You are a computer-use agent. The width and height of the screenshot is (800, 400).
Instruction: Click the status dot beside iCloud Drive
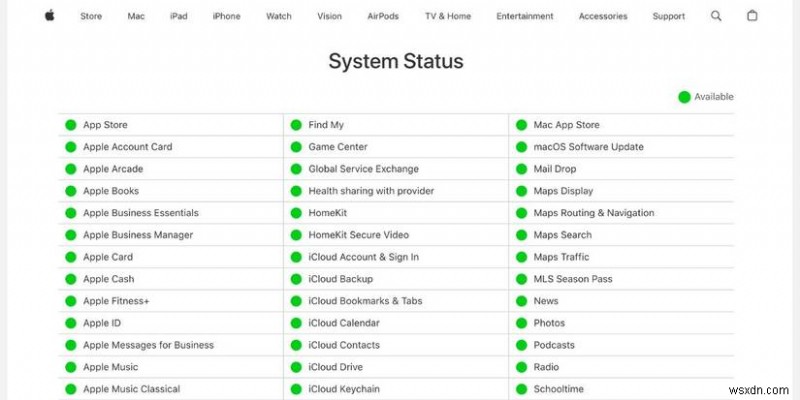coord(296,367)
